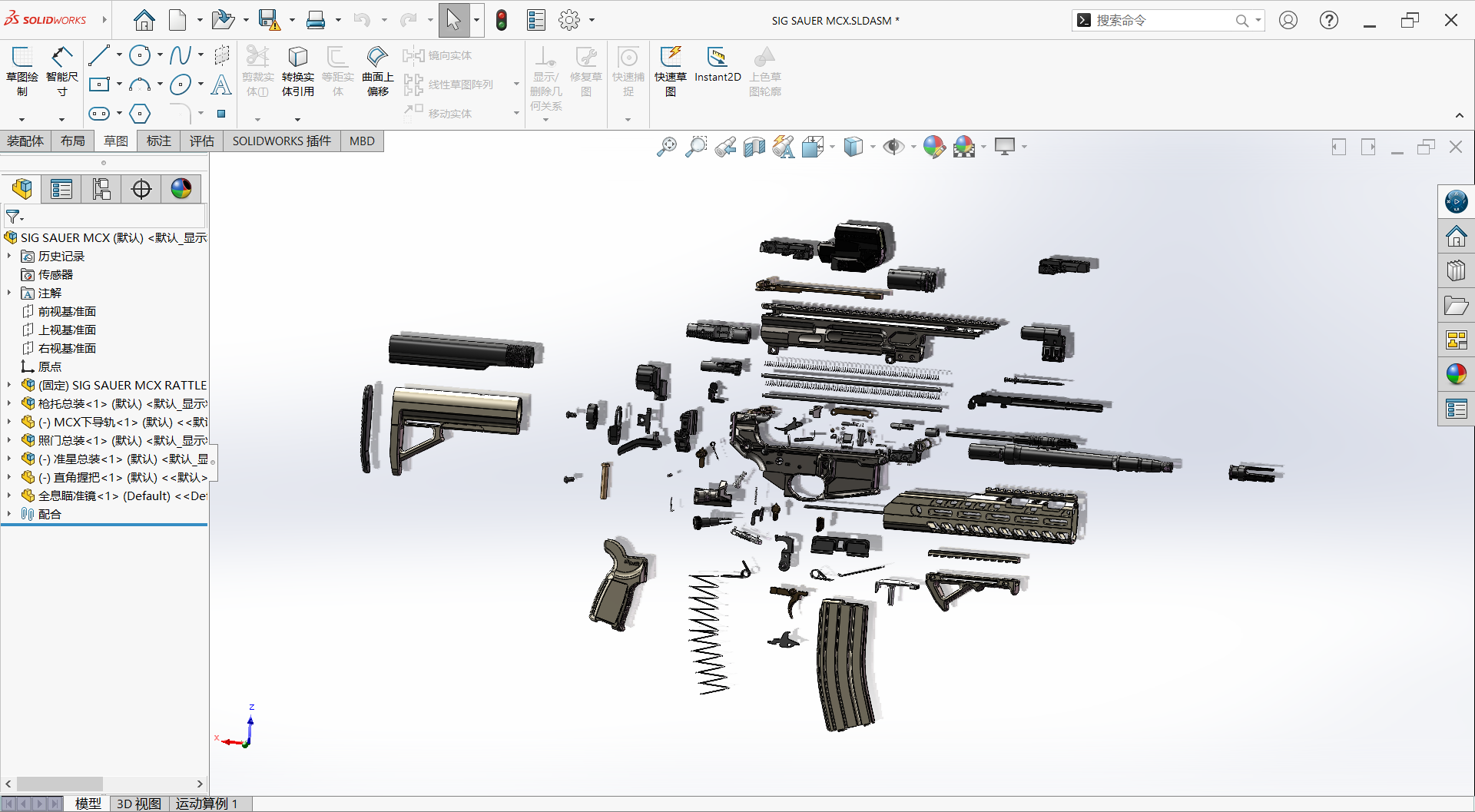1475x812 pixels.
Task: Click the 曲面上偏移 tool
Action: point(377,71)
